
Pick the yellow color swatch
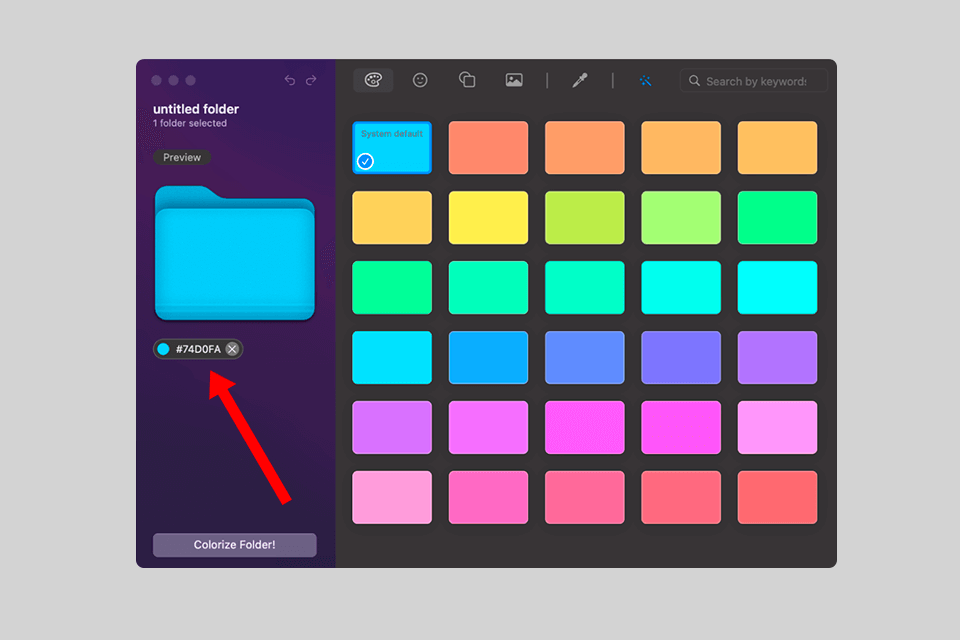coord(488,217)
